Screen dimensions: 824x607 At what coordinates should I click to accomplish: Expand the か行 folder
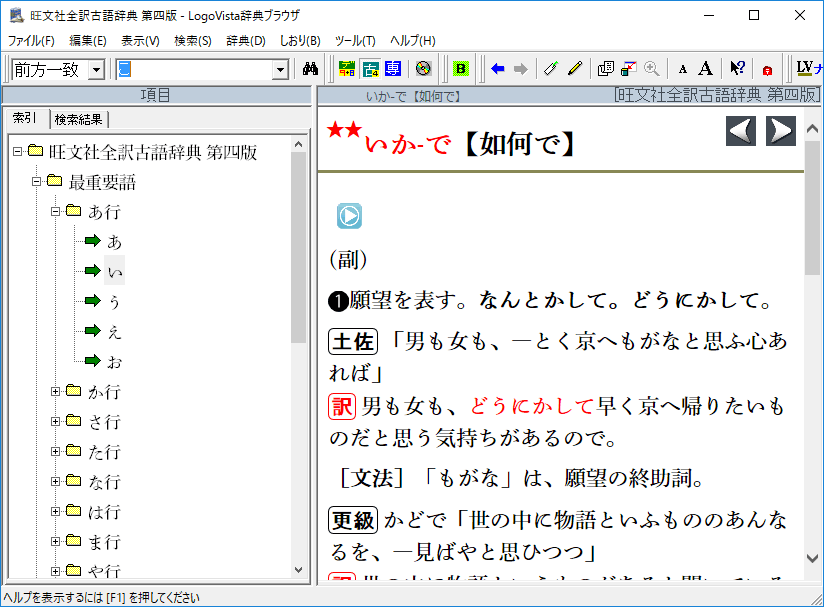click(56, 391)
